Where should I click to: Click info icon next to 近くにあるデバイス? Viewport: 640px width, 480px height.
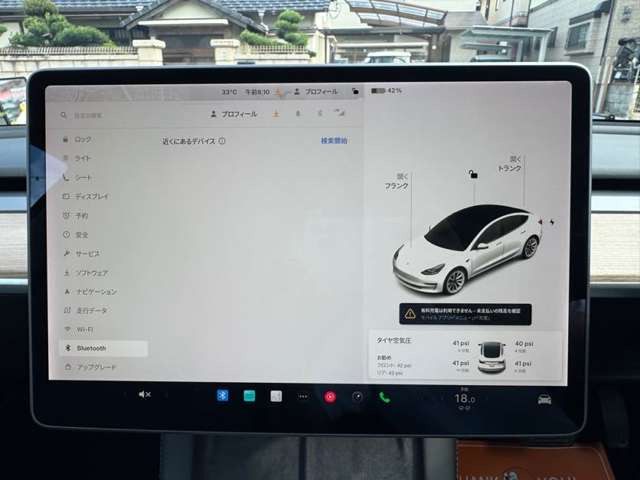point(222,141)
